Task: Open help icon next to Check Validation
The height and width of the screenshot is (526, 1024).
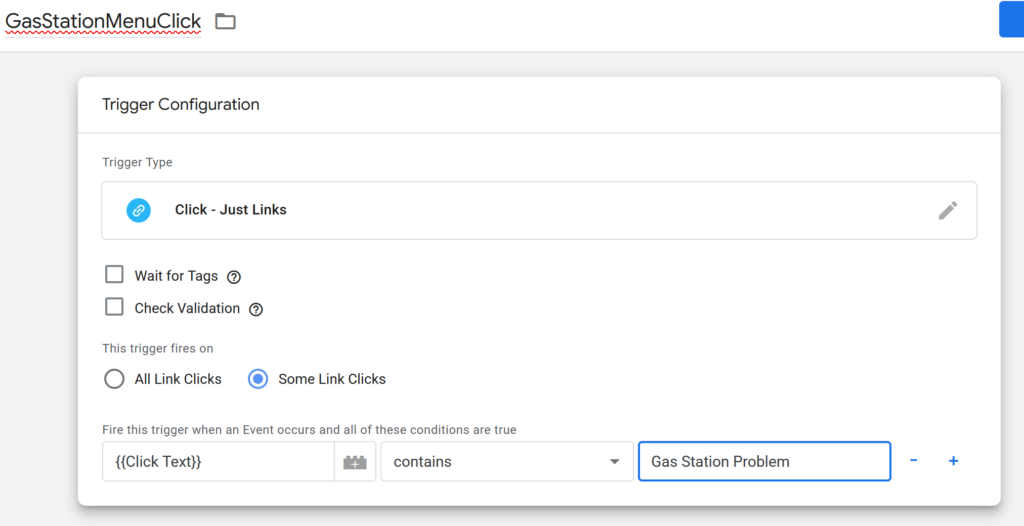Action: [x=255, y=309]
